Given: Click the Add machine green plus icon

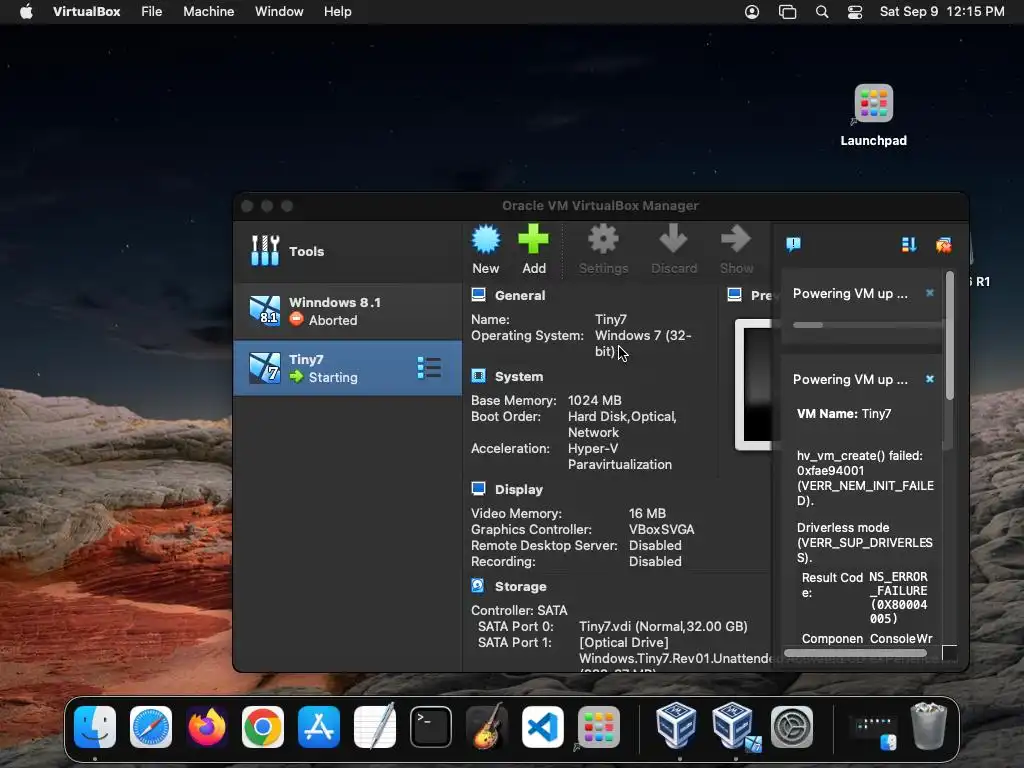Looking at the screenshot, I should pyautogui.click(x=534, y=240).
